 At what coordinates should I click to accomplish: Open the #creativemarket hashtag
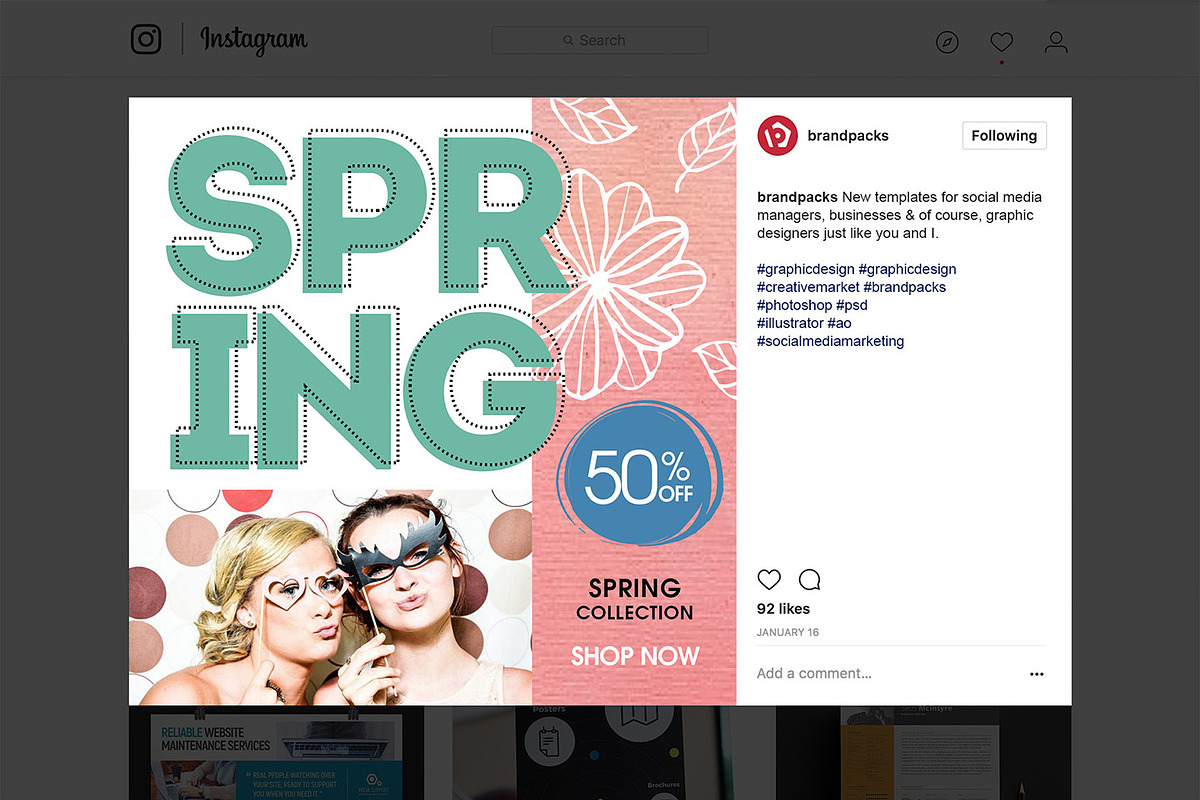(x=808, y=287)
